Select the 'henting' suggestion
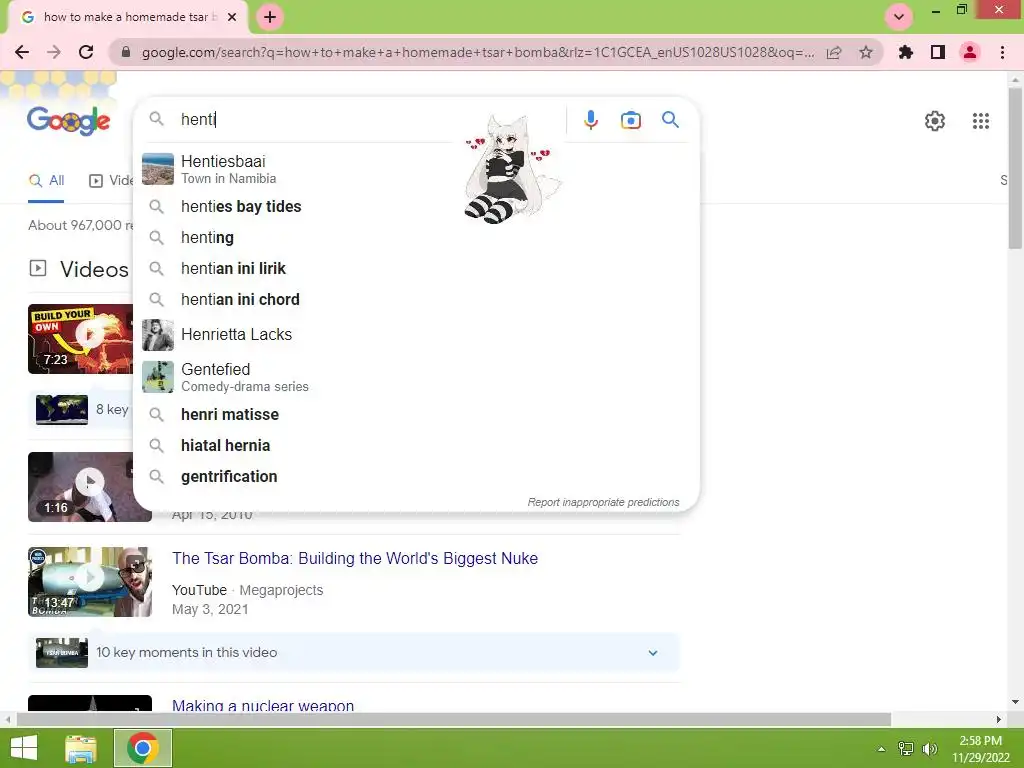 (416, 237)
